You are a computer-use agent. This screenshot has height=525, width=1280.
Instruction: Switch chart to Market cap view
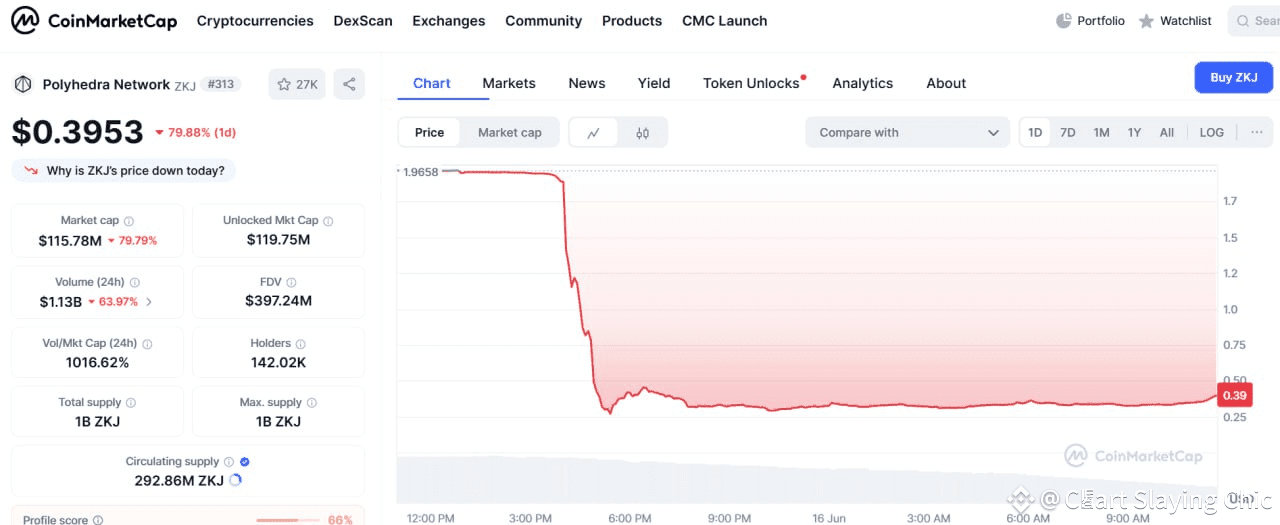(510, 132)
